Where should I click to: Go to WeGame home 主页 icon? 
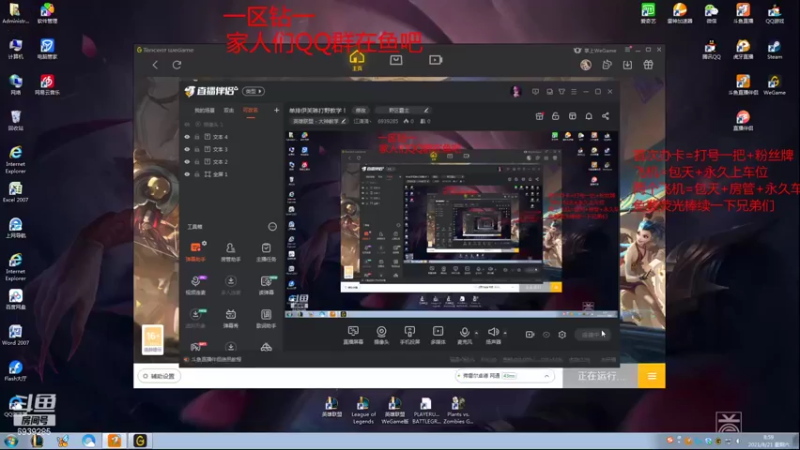357,61
